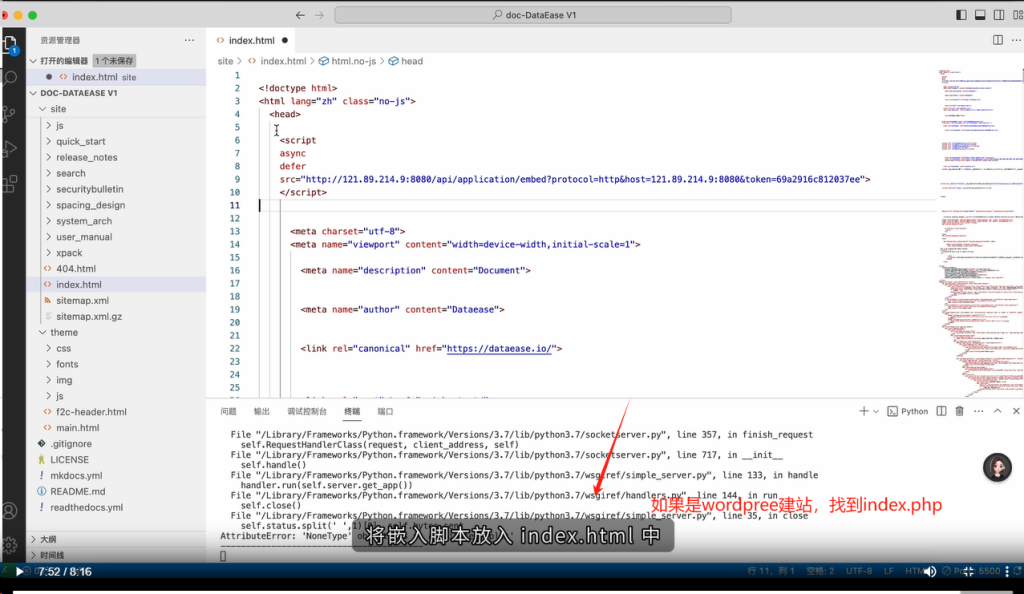Toggle the bottom panel layout icon
The height and width of the screenshot is (594, 1024).
(x=980, y=15)
